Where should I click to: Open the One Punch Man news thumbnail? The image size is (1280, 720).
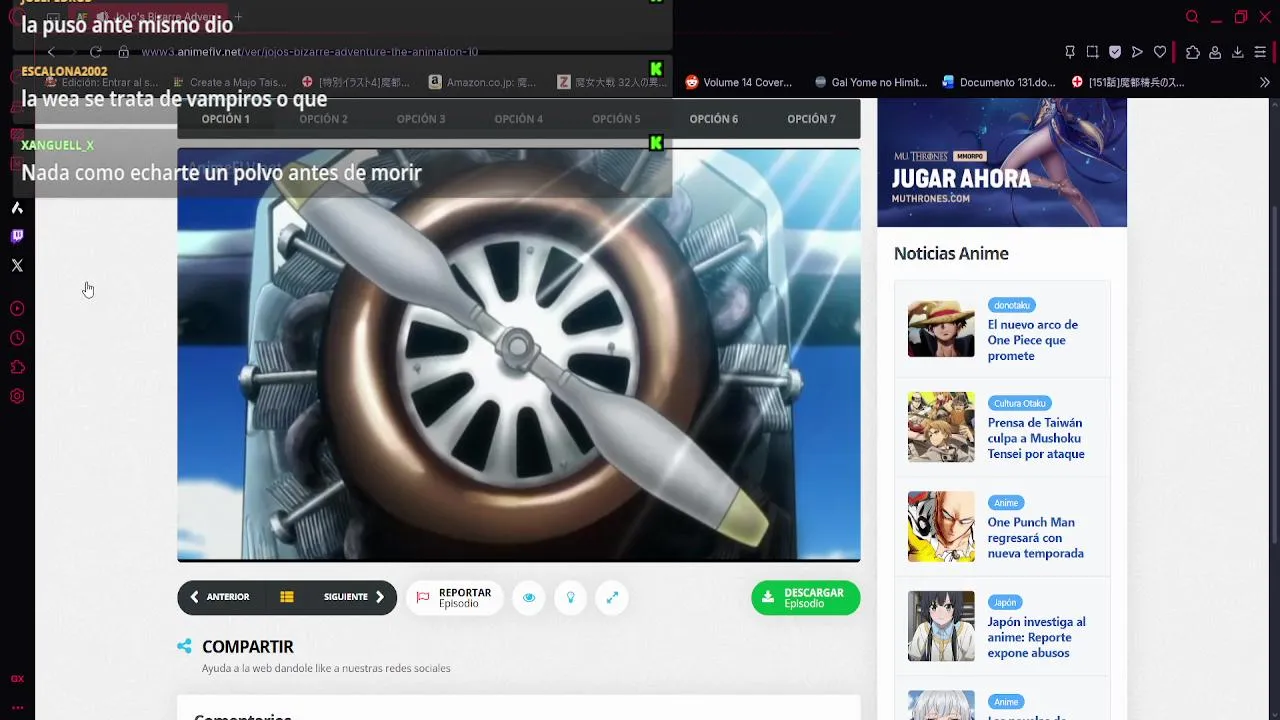941,527
